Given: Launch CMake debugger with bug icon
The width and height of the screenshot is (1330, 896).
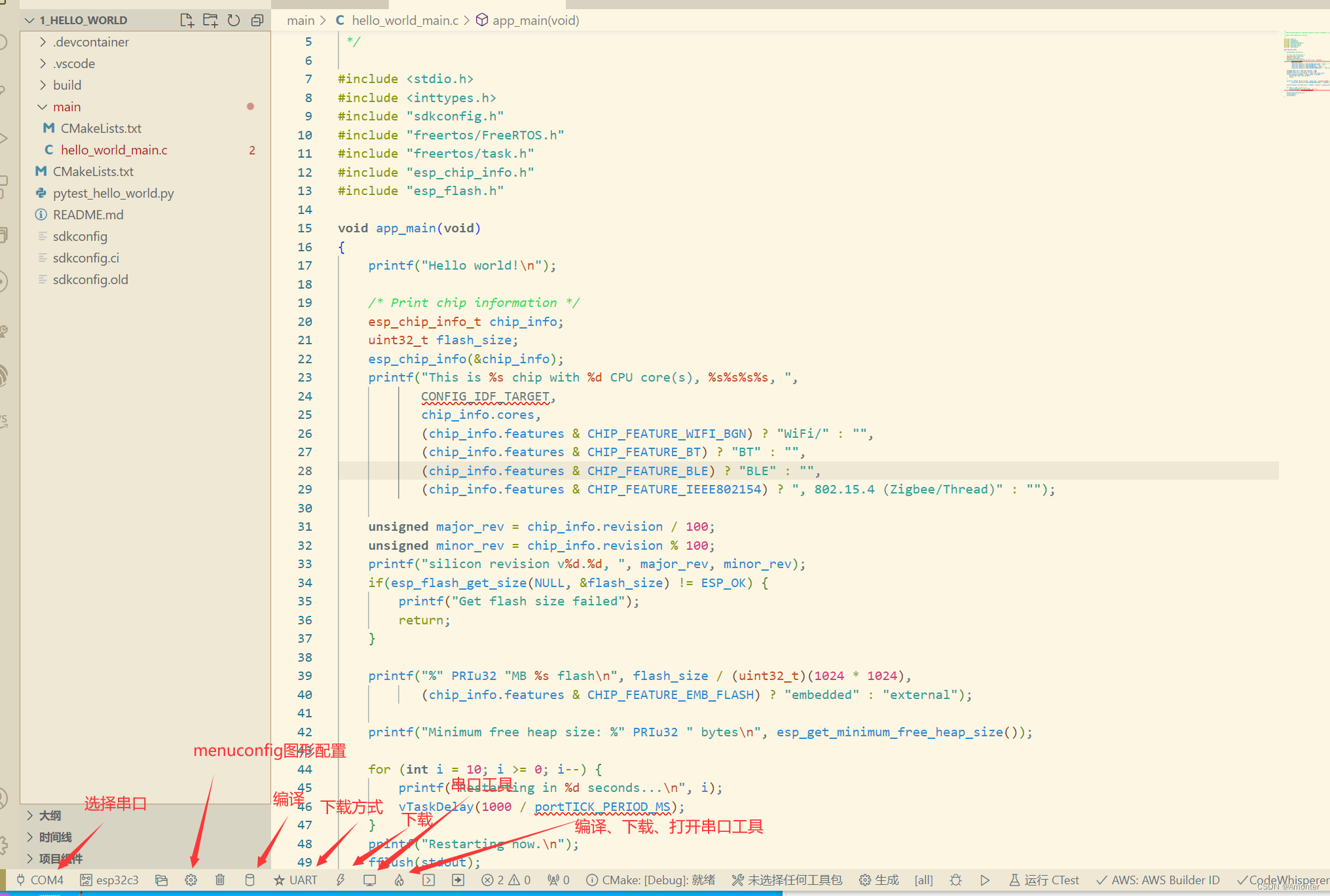Looking at the screenshot, I should click(x=956, y=880).
